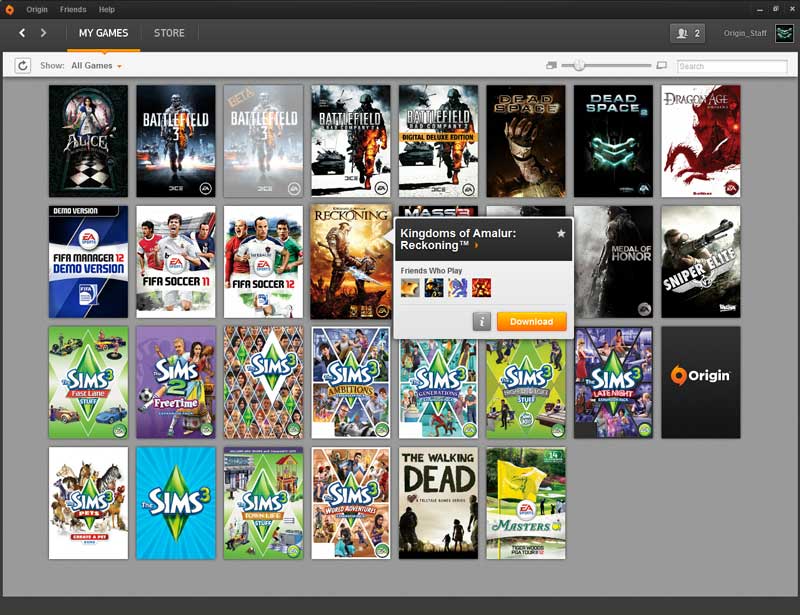Select the FIFA Soccer 11 tile
800x615 pixels.
176,262
